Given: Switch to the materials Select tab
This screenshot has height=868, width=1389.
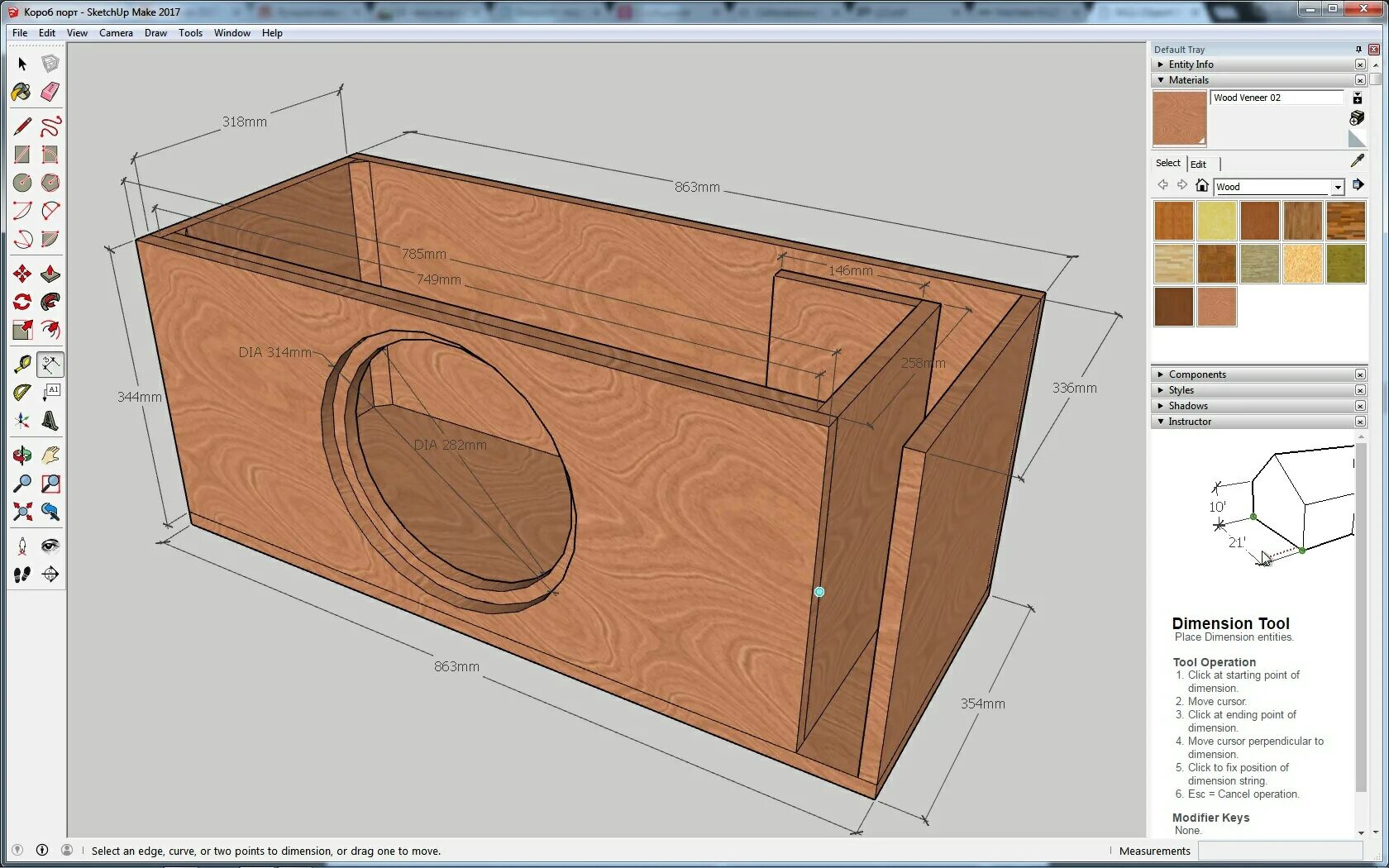Looking at the screenshot, I should coord(1168,163).
